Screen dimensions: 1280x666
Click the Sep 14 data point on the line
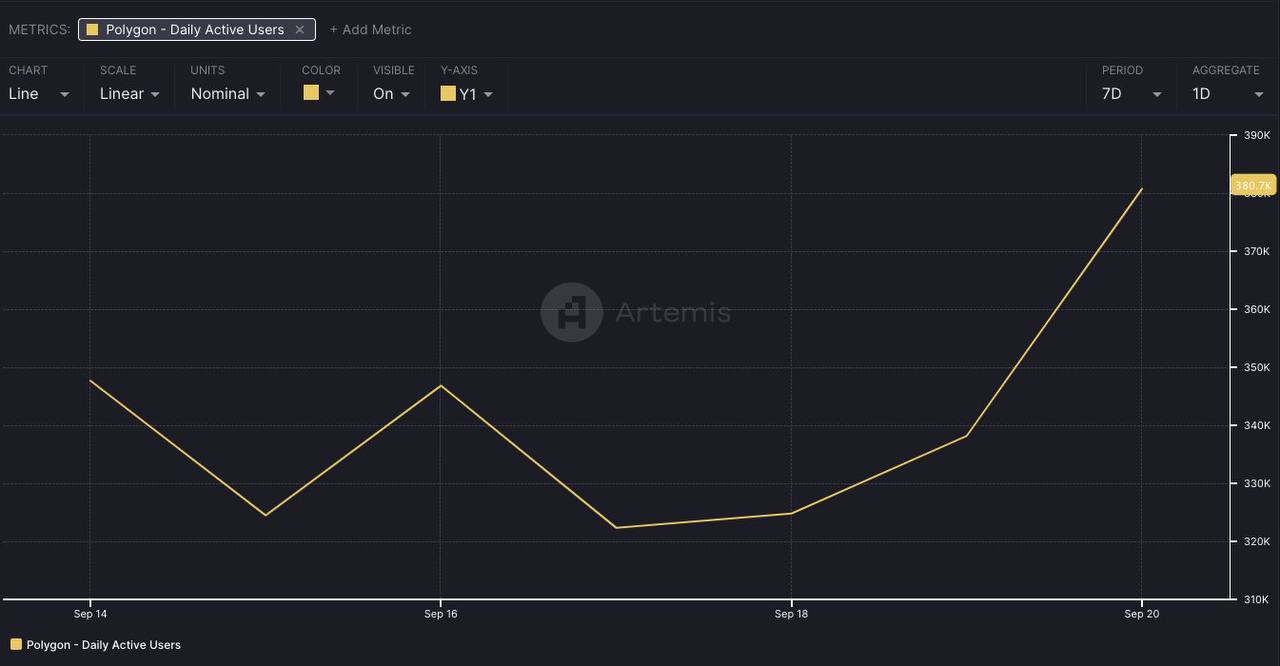[x=90, y=381]
